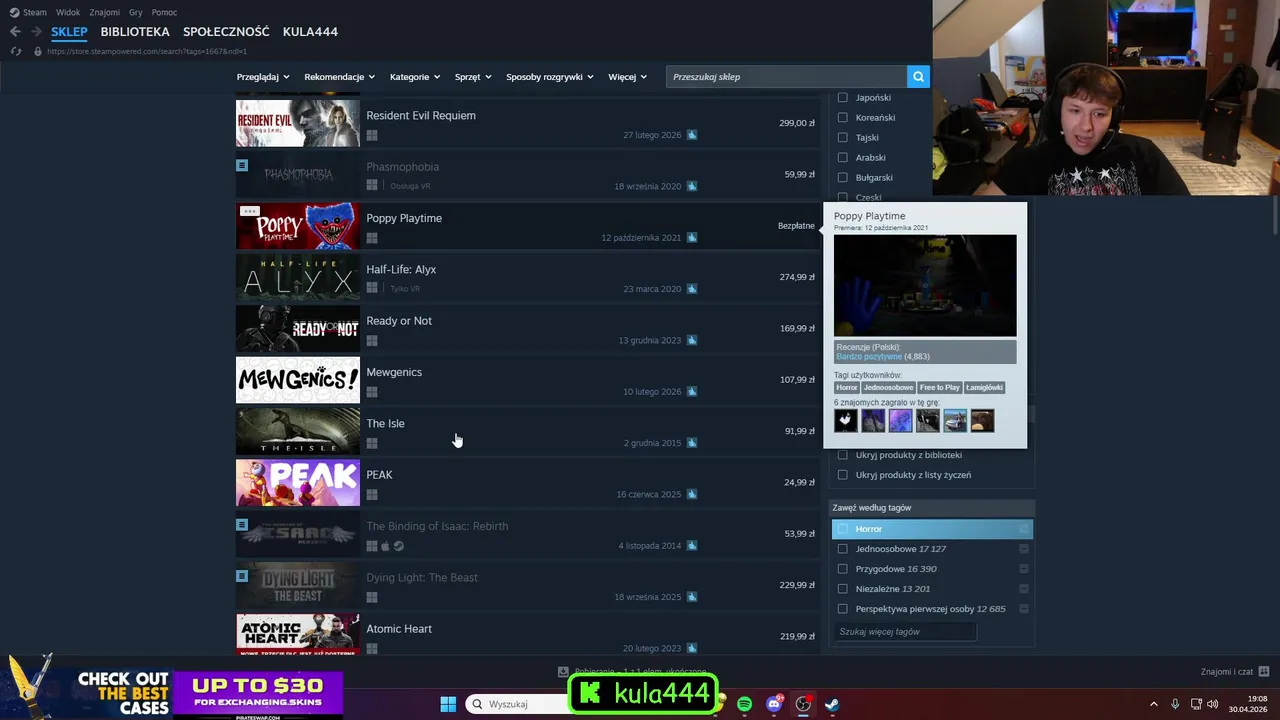Expand the Sposoby rozgrywki dropdown

[x=550, y=77]
